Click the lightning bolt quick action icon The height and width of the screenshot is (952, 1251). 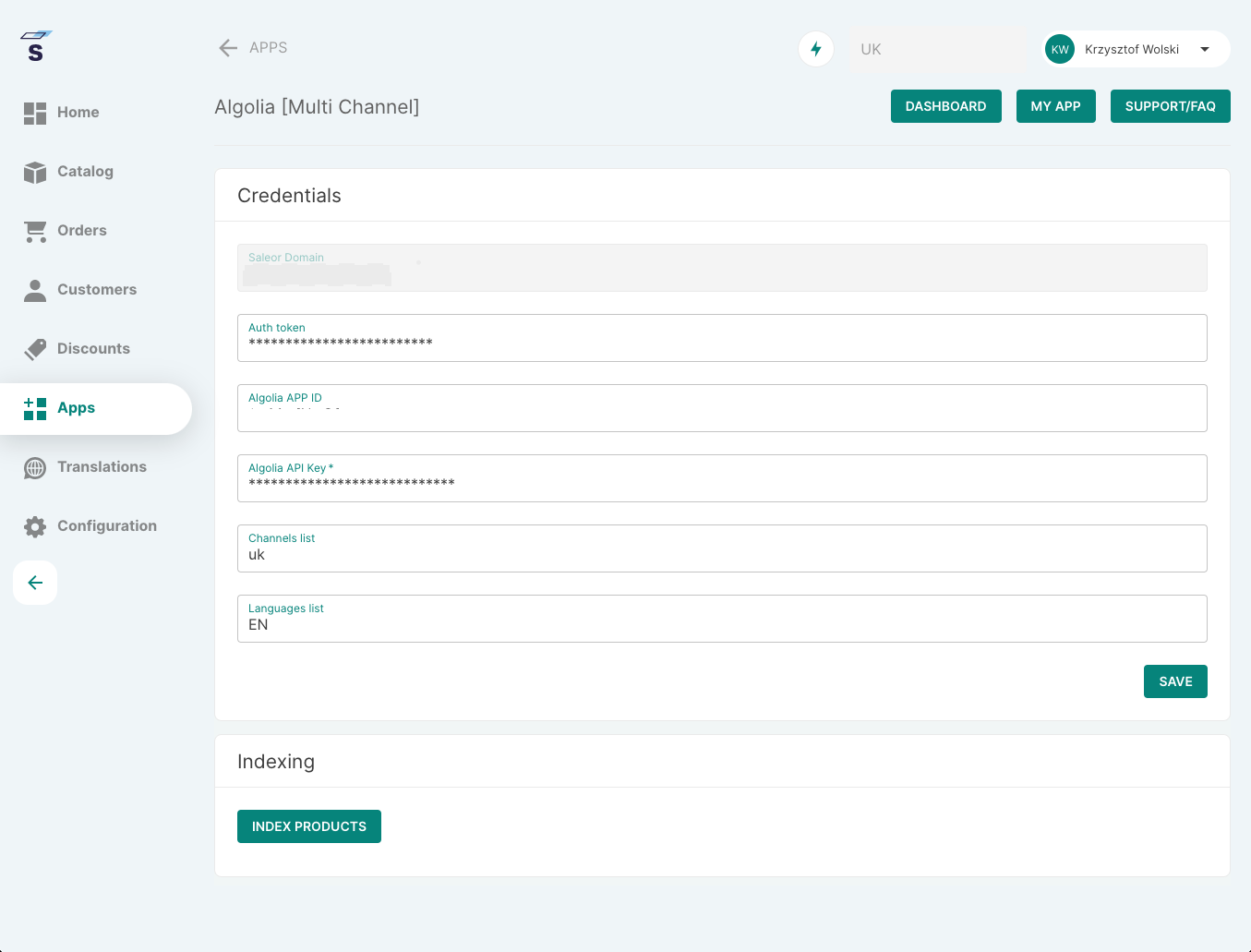click(816, 49)
